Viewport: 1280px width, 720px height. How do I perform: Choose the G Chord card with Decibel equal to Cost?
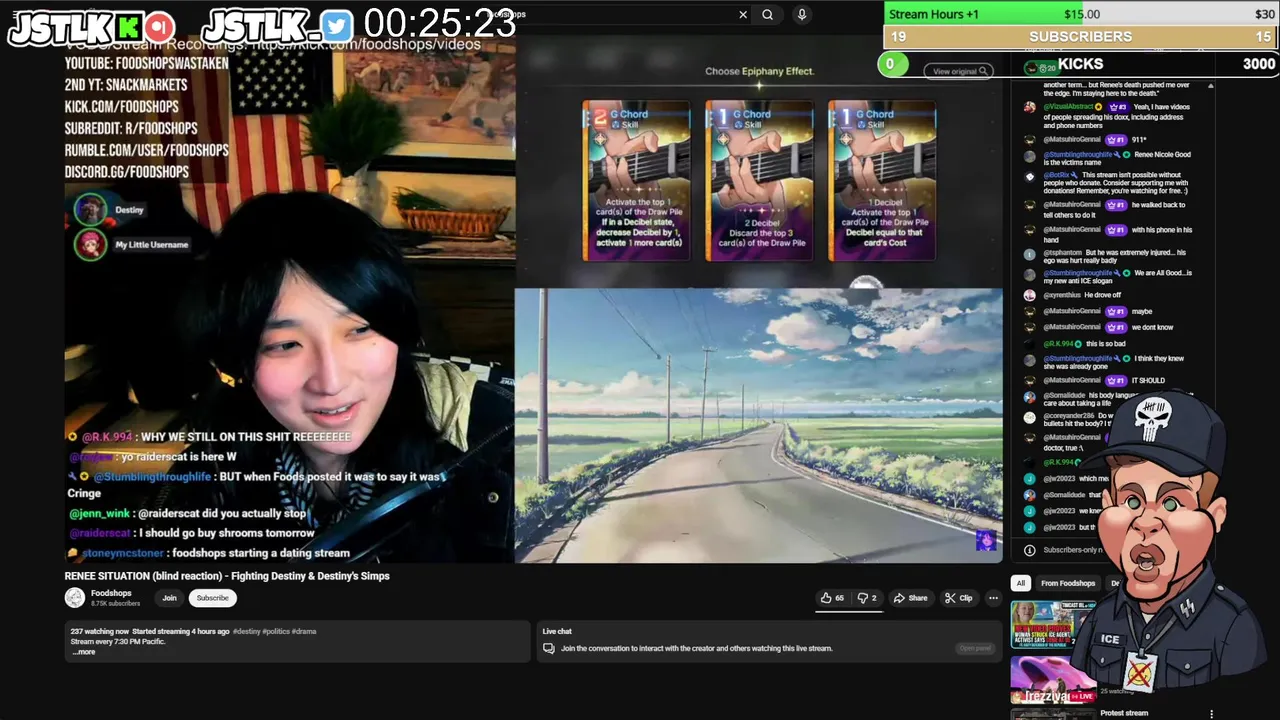click(882, 180)
